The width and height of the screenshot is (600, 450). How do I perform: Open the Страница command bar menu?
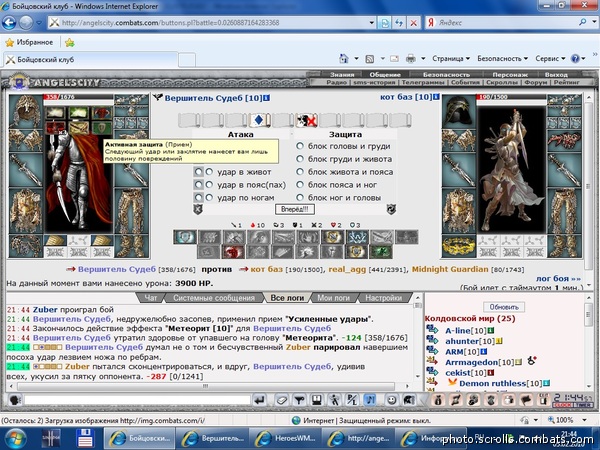pos(451,59)
